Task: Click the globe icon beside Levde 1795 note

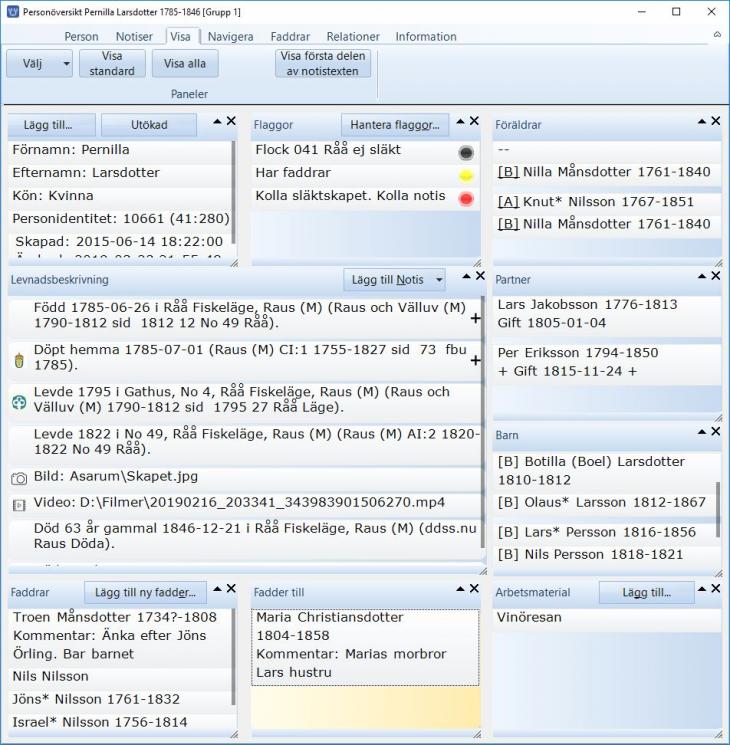Action: pos(19,402)
